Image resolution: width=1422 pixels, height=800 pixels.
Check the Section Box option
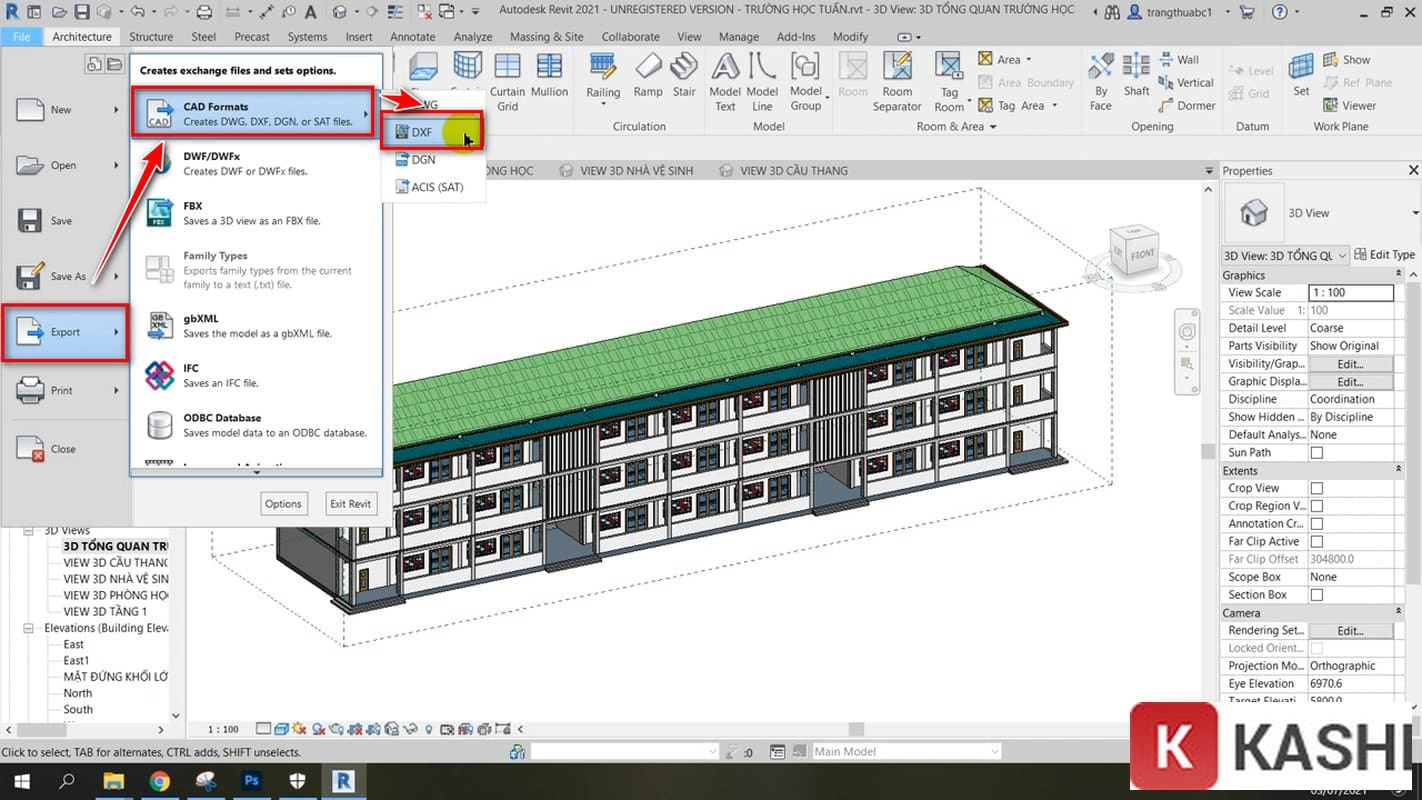tap(1316, 595)
